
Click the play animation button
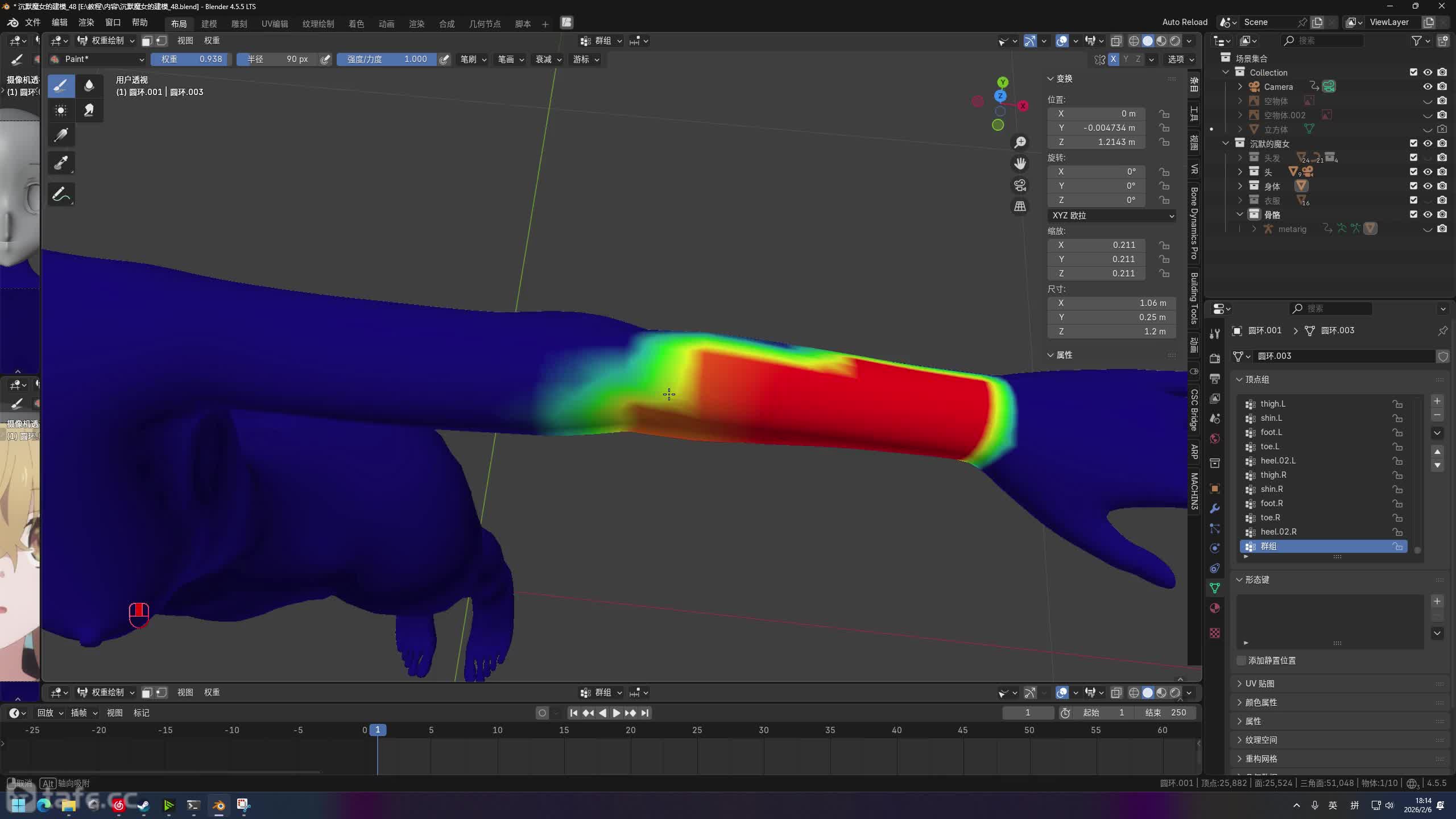pyautogui.click(x=616, y=713)
